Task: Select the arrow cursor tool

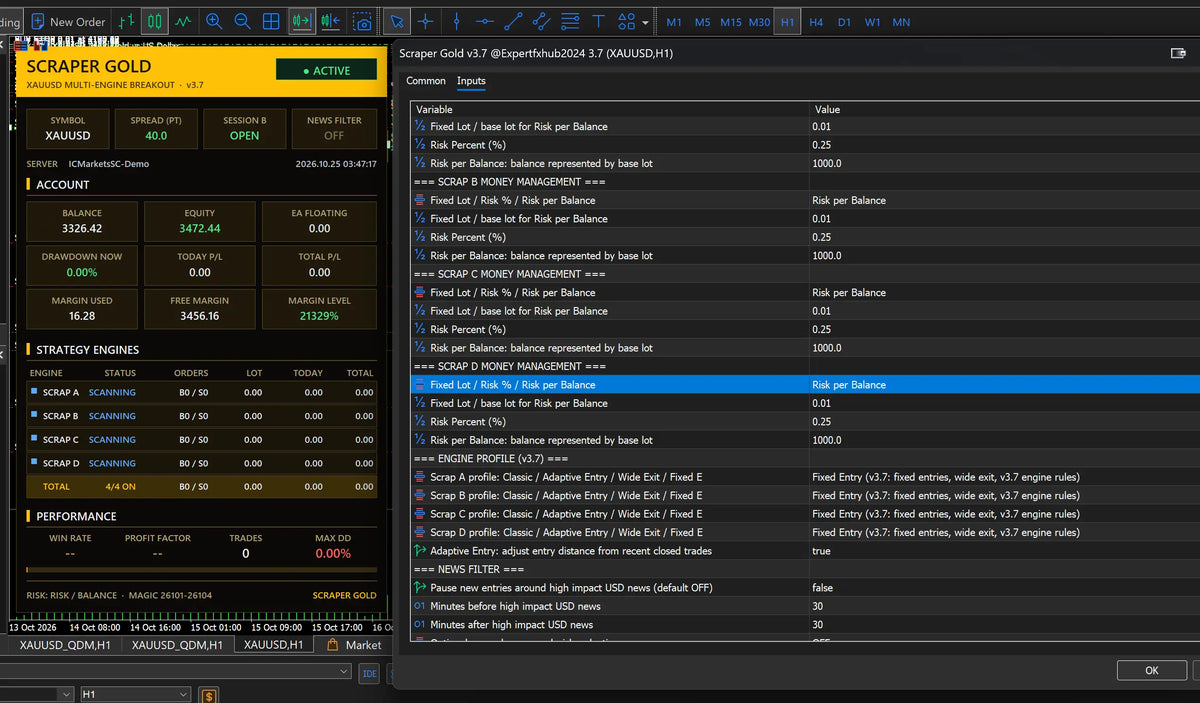Action: (396, 21)
